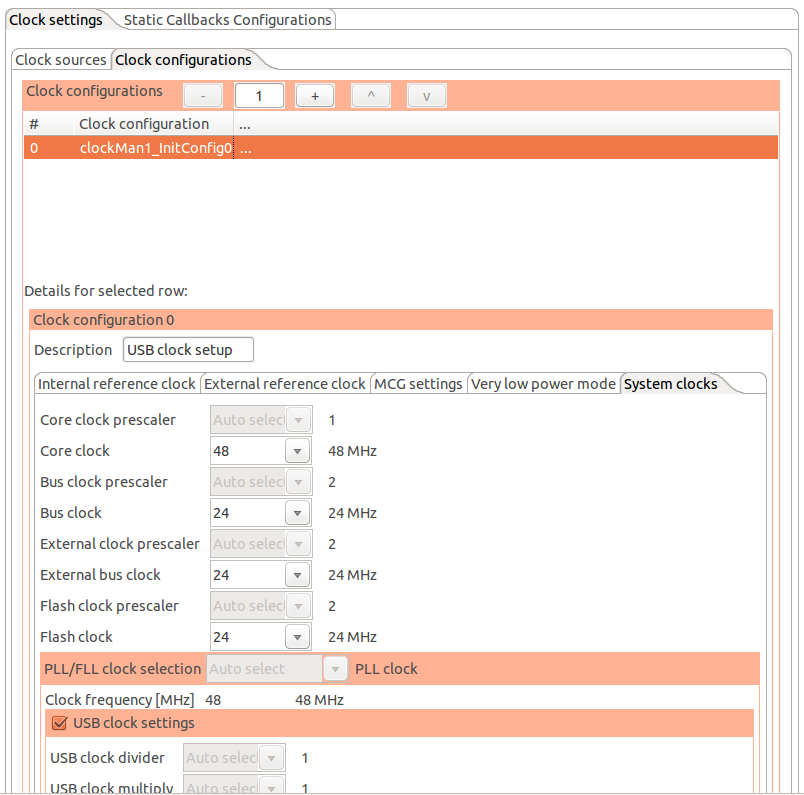Open the Bus clock dropdown
The image size is (804, 795).
[x=297, y=512]
